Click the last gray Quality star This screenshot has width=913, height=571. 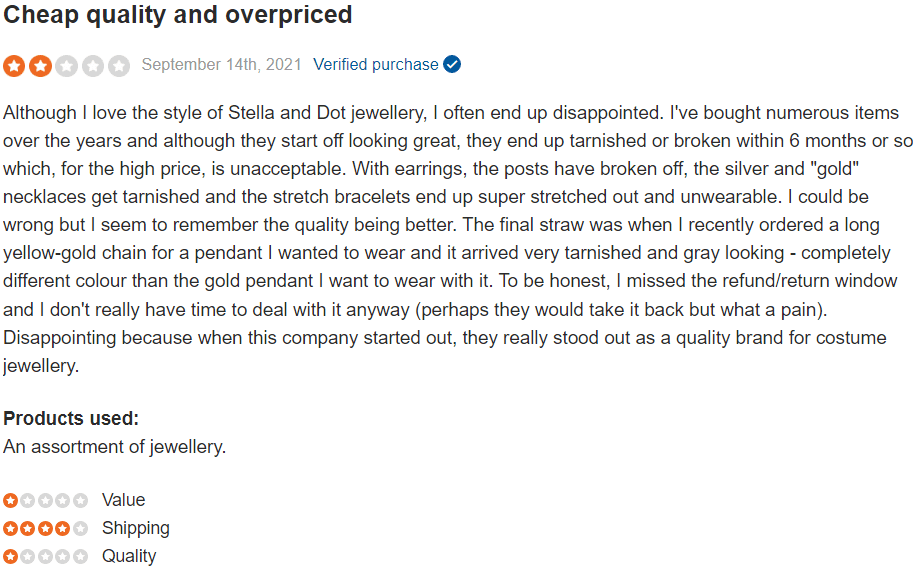pyautogui.click(x=80, y=556)
